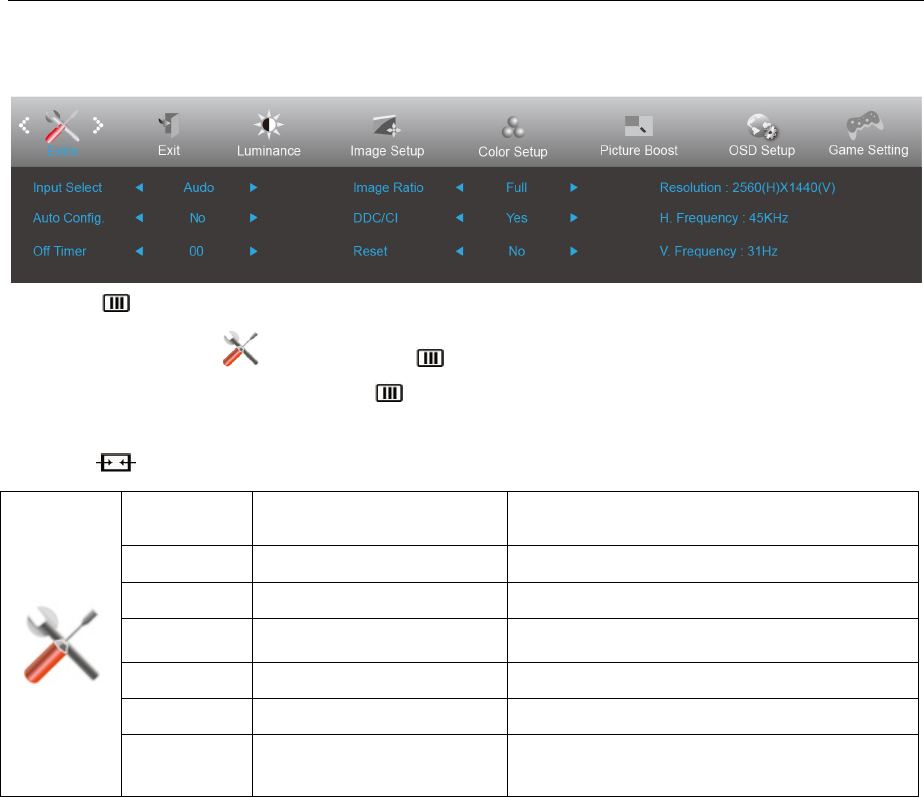Click the Color Setup label
Screen dimensions: 924x797
tap(513, 152)
